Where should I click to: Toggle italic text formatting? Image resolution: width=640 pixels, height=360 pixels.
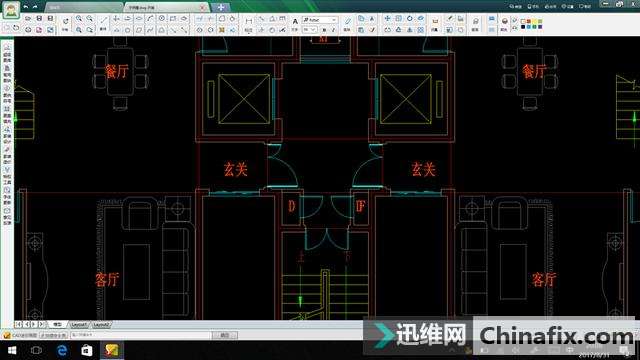point(333,30)
